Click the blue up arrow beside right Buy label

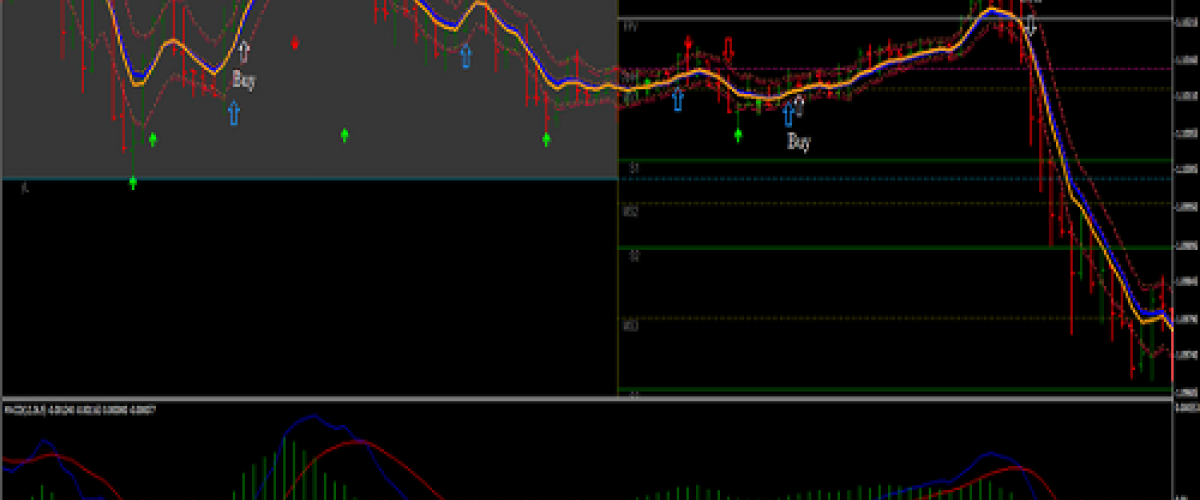coord(788,113)
